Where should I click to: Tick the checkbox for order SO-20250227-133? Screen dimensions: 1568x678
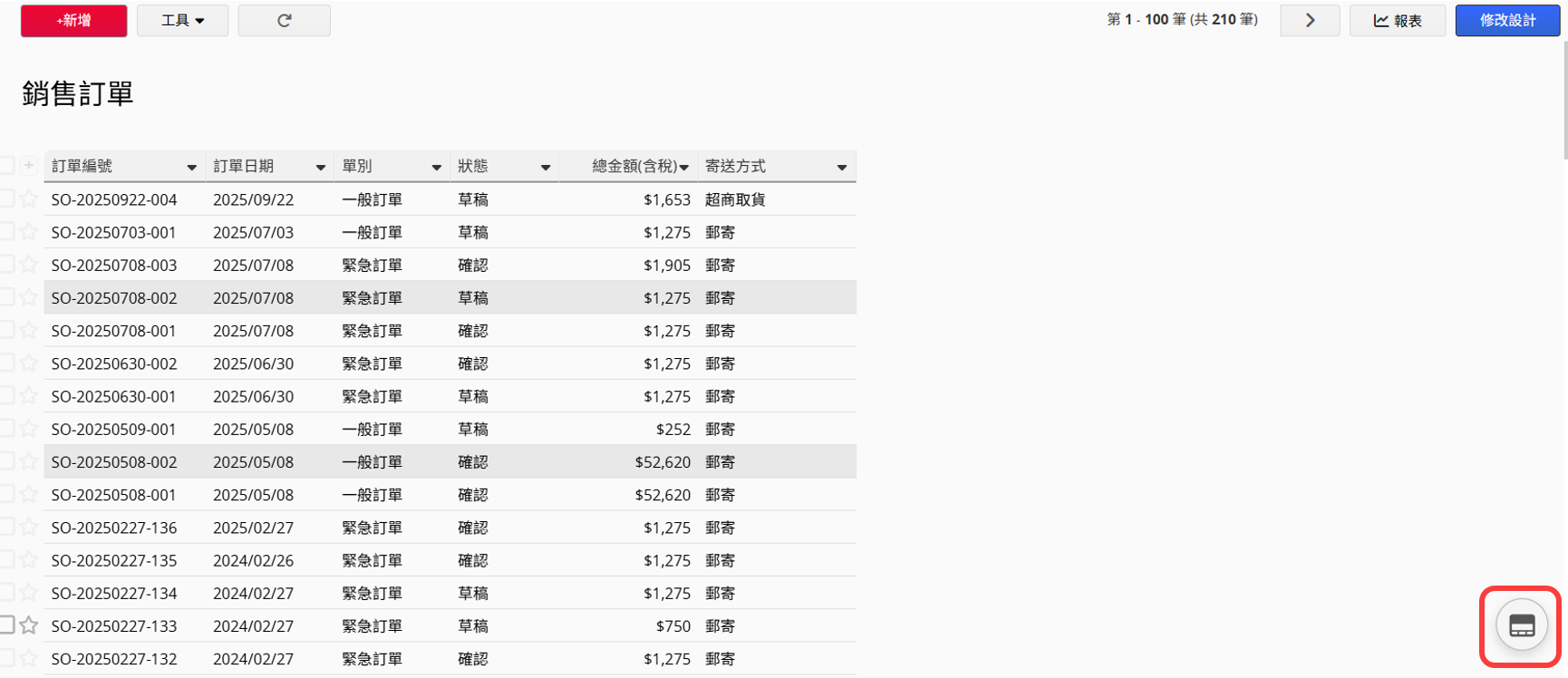point(7,625)
